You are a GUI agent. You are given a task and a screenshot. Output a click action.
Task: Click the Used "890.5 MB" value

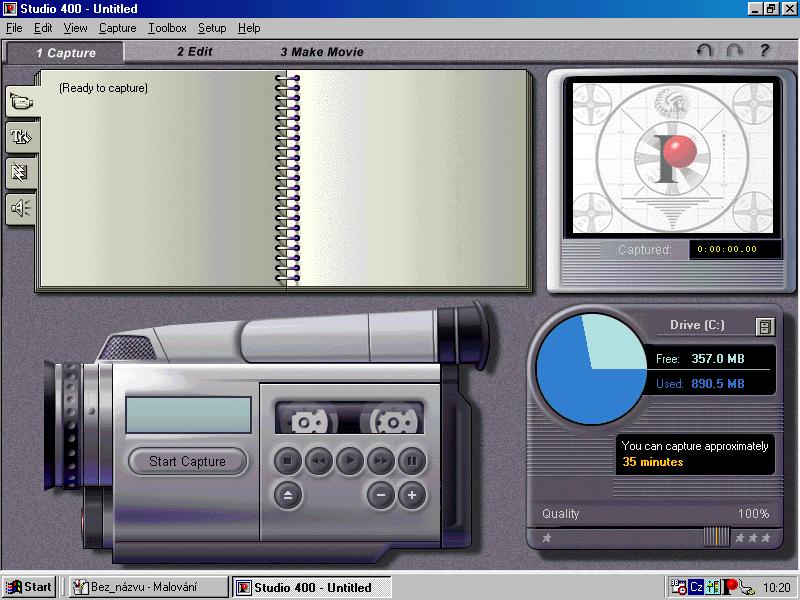718,384
